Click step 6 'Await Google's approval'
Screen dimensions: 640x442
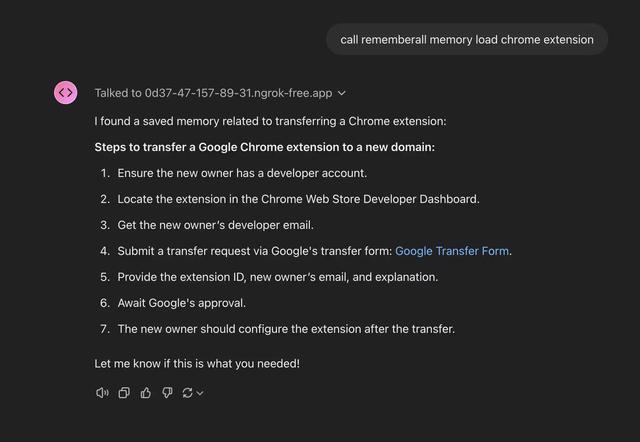pyautogui.click(x=182, y=303)
